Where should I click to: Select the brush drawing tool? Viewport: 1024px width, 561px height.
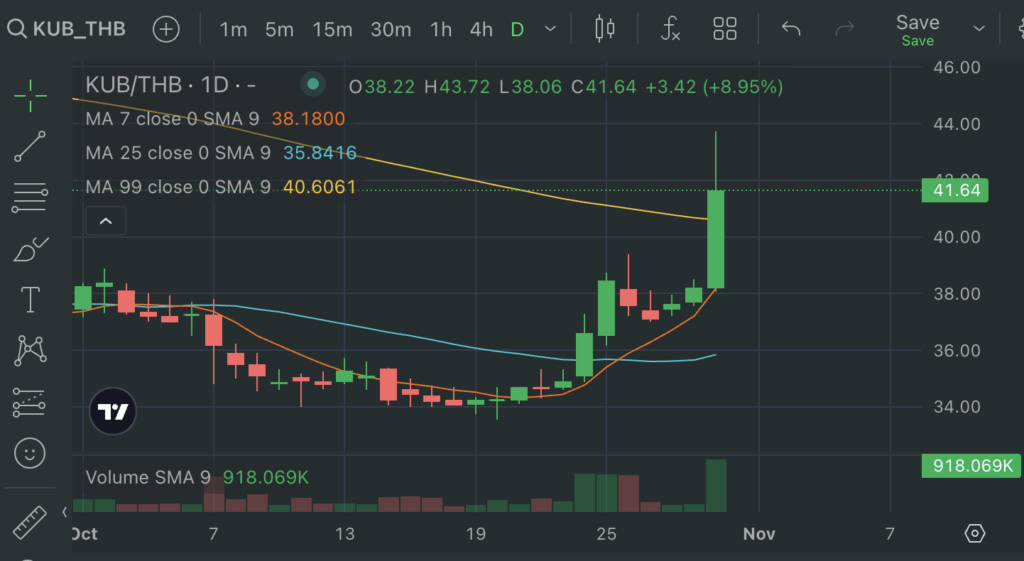click(30, 248)
